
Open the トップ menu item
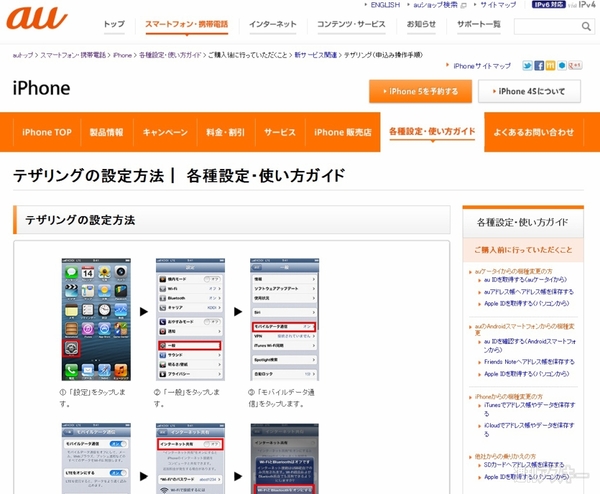114,24
